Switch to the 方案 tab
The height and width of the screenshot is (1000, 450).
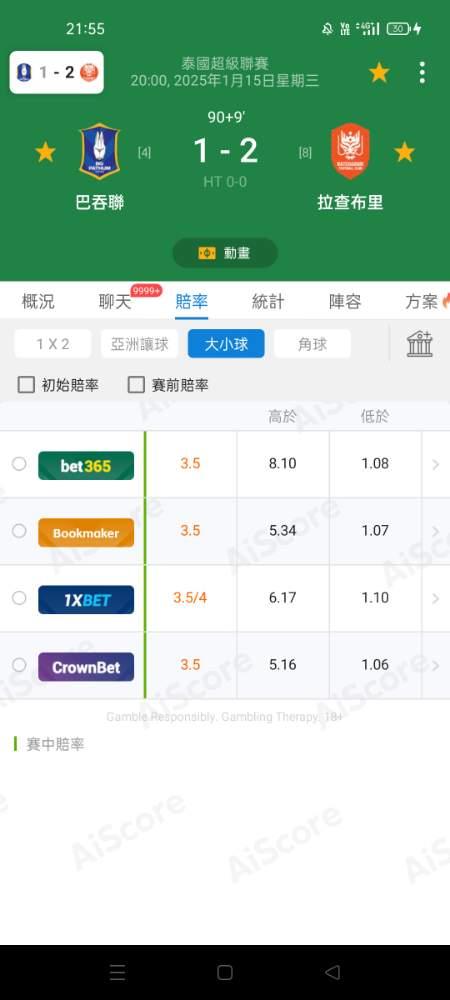[421, 302]
